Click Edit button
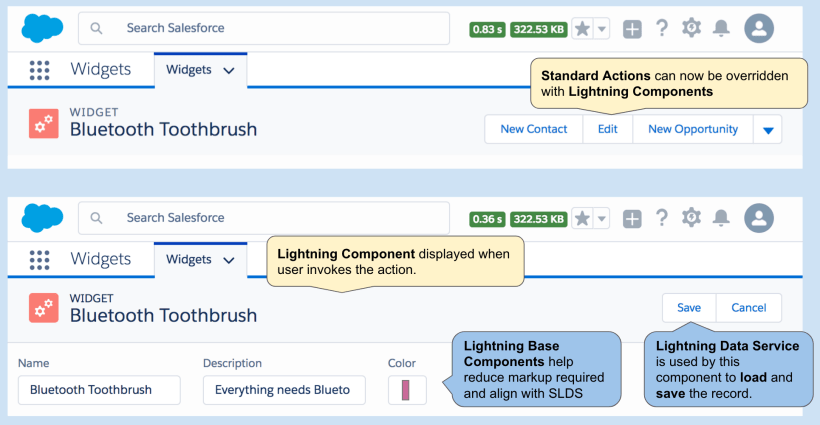The height and width of the screenshot is (425, 820). 608,129
